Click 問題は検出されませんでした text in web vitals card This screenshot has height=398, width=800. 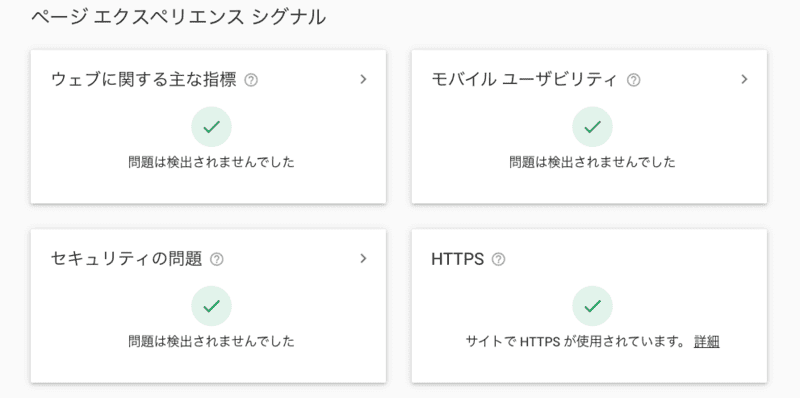pos(211,163)
